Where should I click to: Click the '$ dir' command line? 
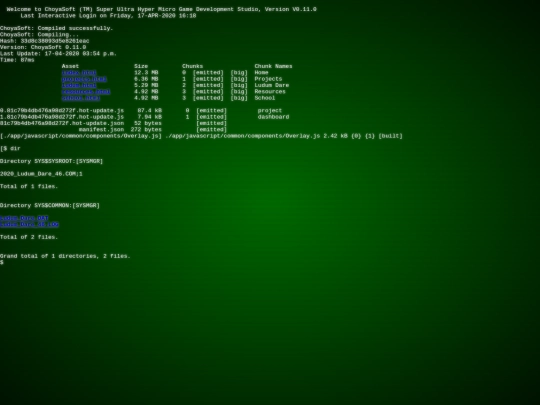pyautogui.click(x=10, y=148)
